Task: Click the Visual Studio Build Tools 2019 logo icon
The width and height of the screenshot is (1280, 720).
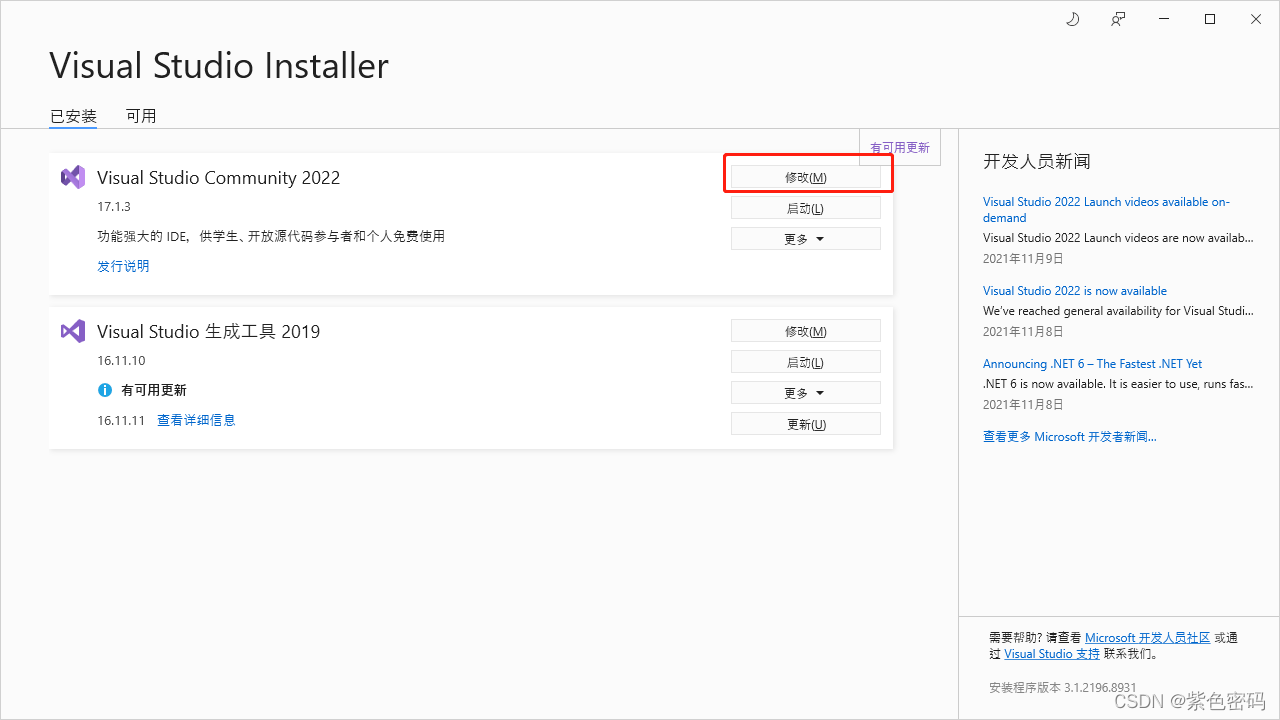Action: [73, 331]
